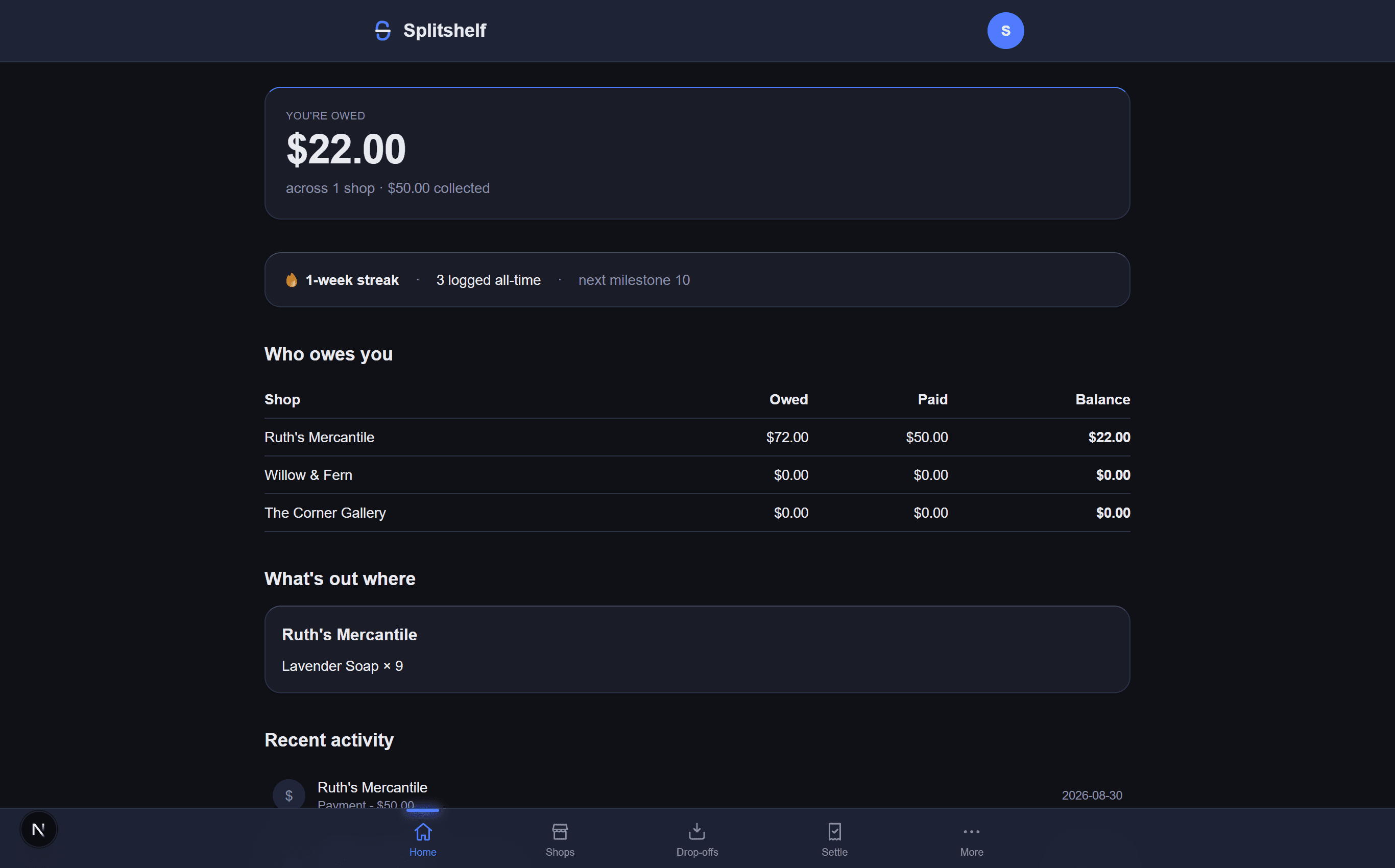Click the Next.js N dev badge
The height and width of the screenshot is (868, 1395).
click(38, 829)
